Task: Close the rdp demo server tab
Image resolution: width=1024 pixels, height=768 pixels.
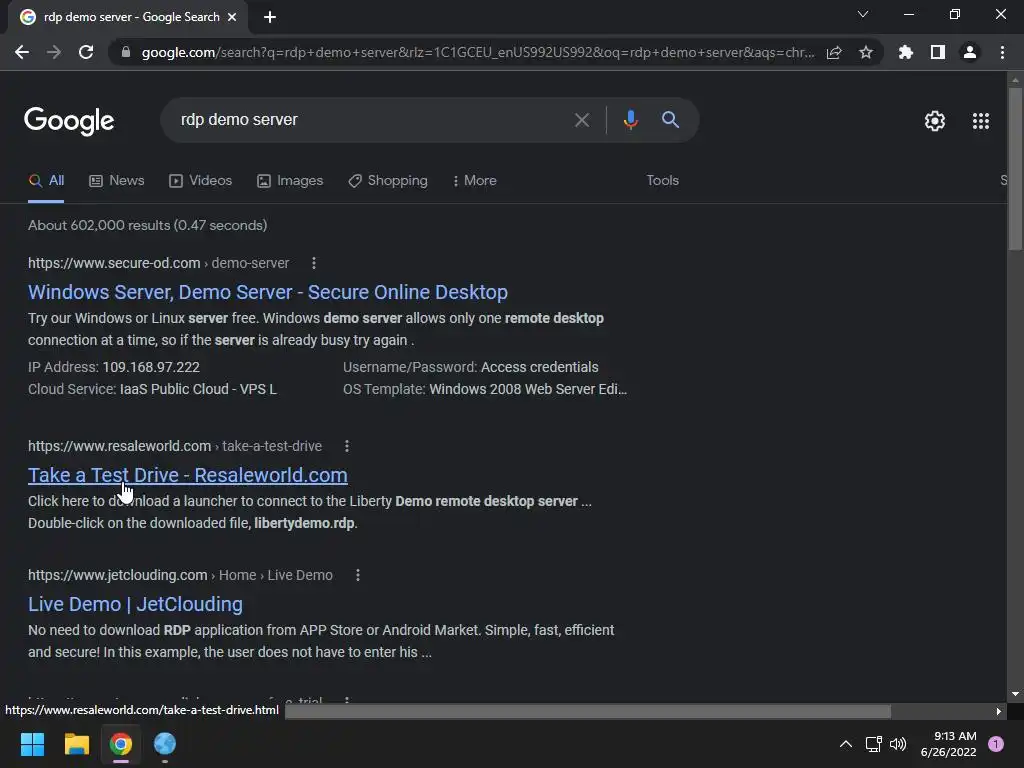Action: pyautogui.click(x=232, y=17)
